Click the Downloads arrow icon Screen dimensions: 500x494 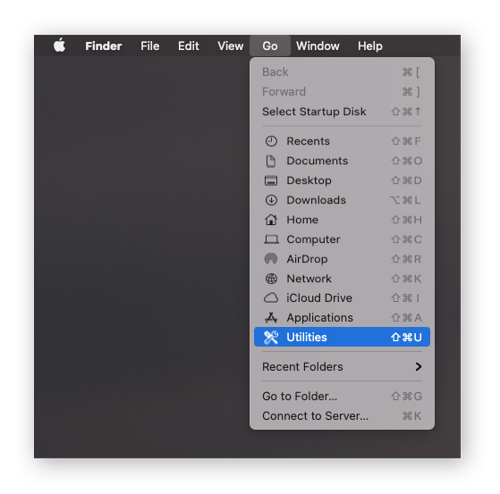(x=271, y=200)
